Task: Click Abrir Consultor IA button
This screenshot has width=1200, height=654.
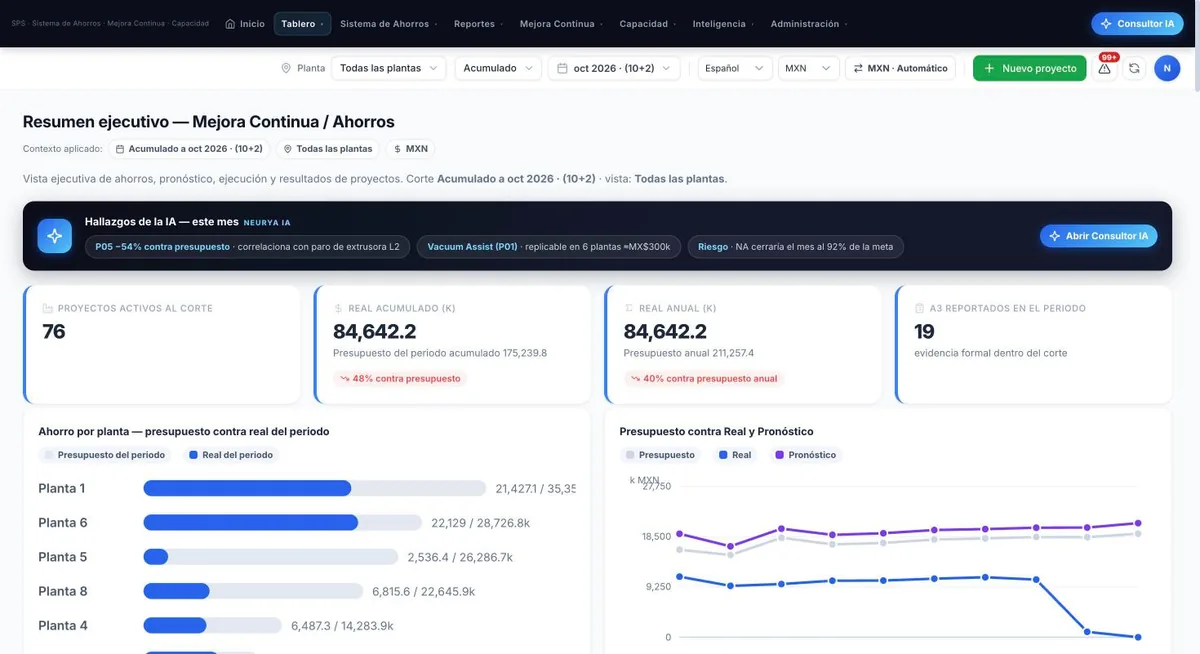Action: click(x=1099, y=236)
